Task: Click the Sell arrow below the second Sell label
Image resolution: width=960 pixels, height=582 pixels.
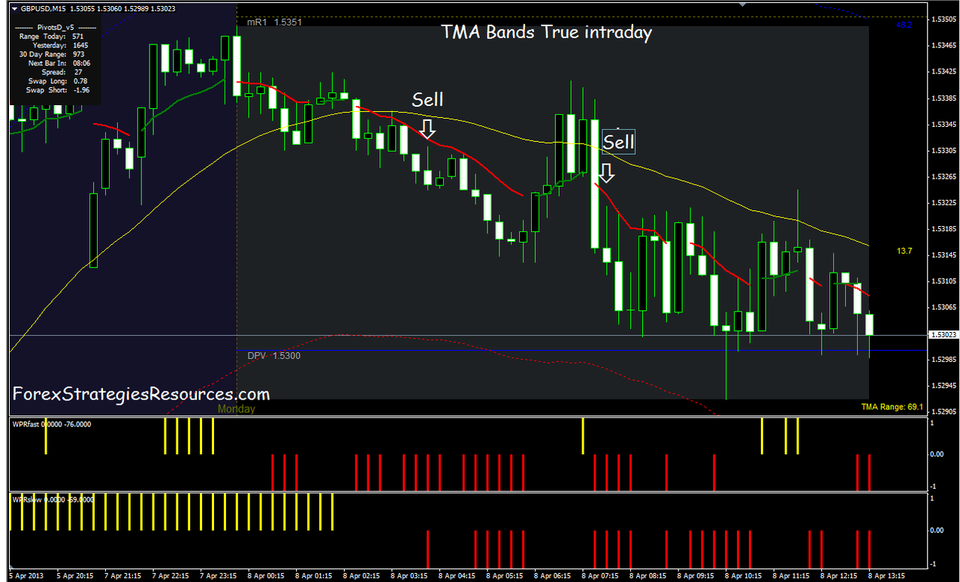Action: click(607, 173)
